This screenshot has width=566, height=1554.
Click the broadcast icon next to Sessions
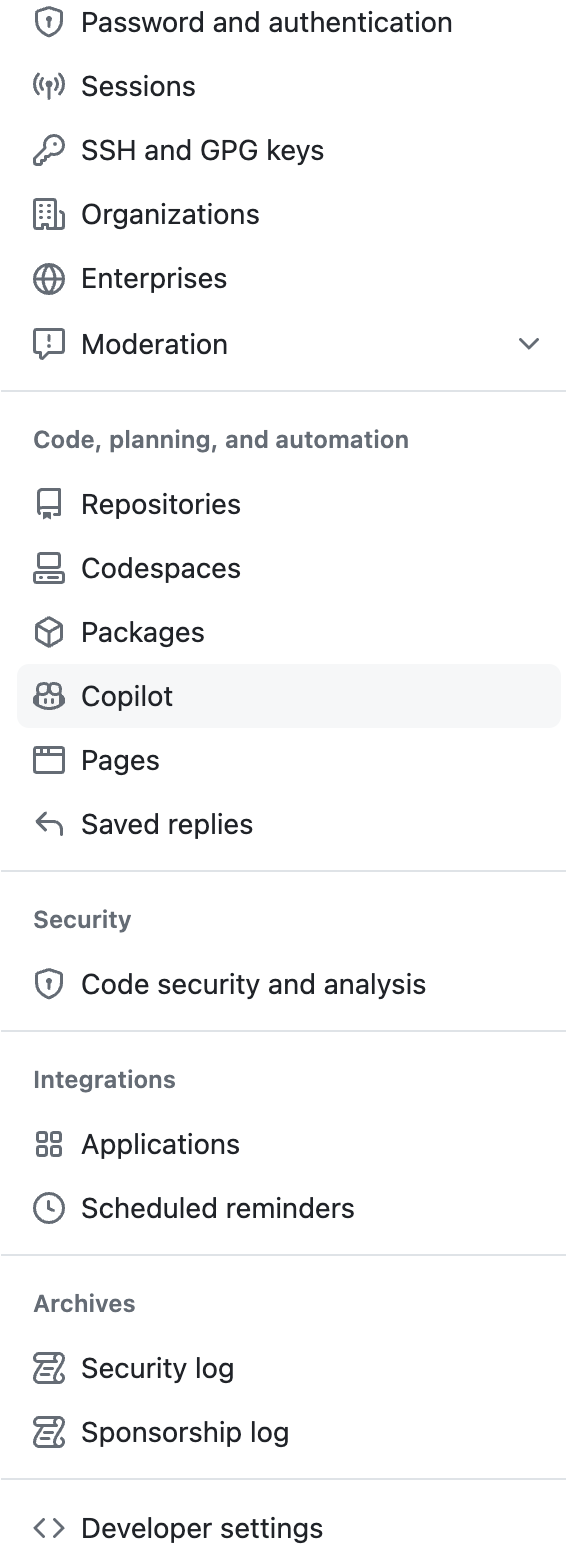48,86
